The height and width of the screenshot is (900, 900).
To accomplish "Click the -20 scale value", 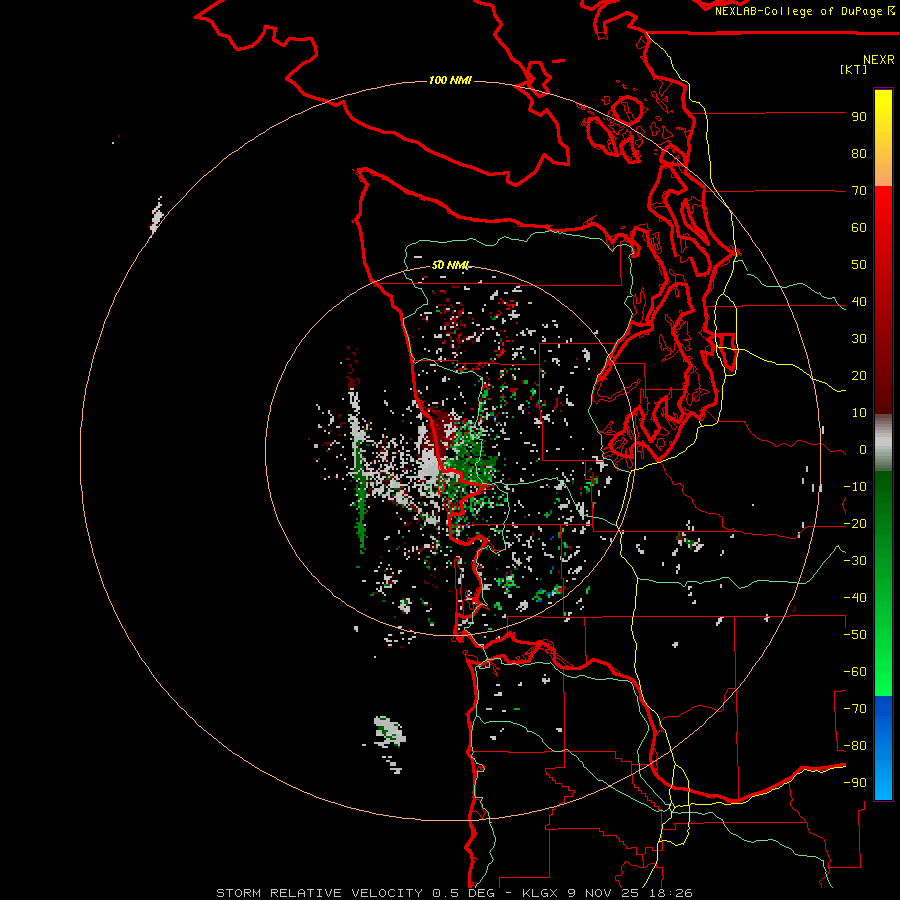I will tap(855, 524).
